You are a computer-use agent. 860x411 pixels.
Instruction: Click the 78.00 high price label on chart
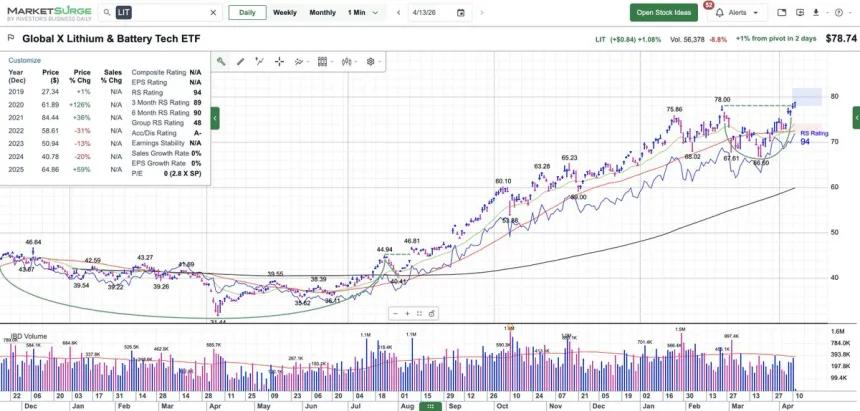click(722, 100)
